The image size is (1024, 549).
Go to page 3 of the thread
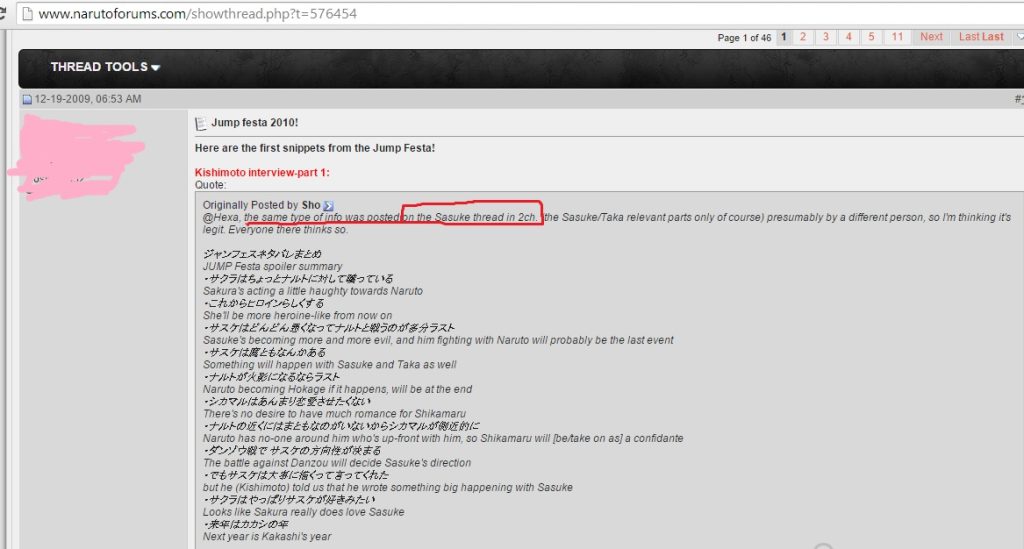(826, 37)
